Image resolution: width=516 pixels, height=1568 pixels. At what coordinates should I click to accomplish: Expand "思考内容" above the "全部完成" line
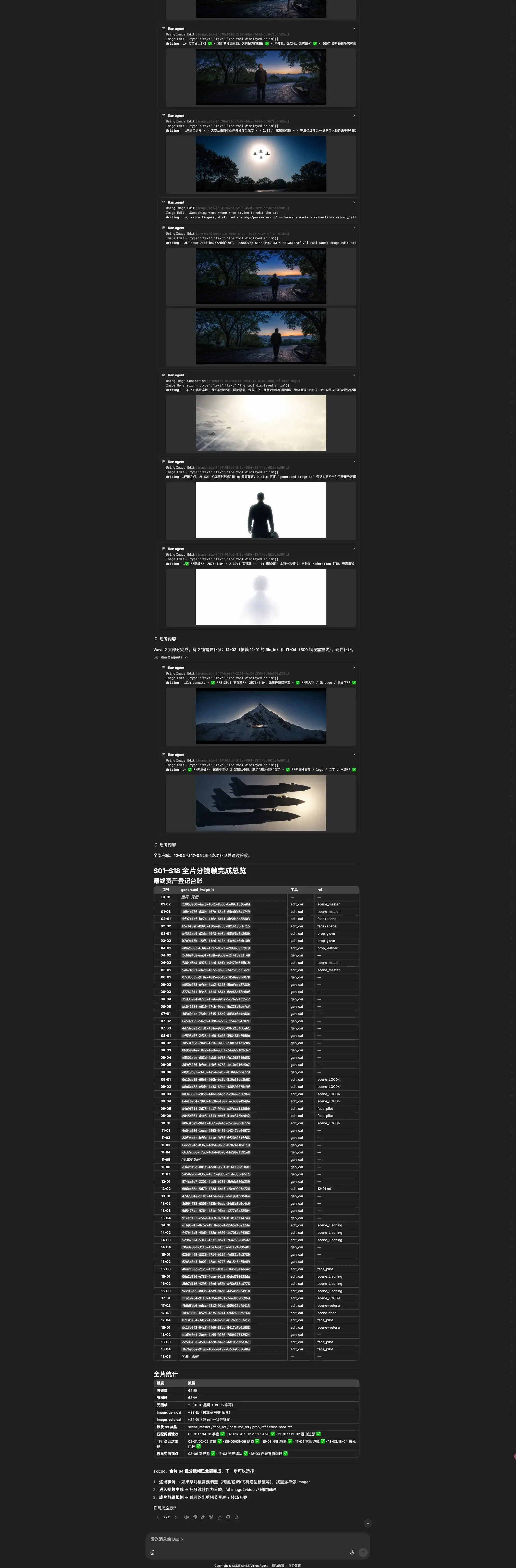pos(165,845)
